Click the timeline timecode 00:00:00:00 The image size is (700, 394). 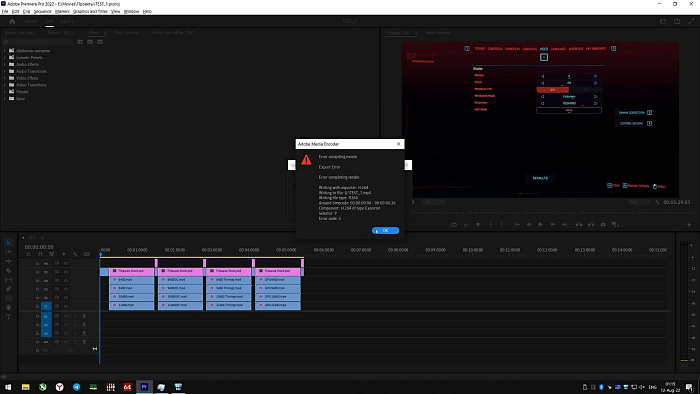[39, 247]
